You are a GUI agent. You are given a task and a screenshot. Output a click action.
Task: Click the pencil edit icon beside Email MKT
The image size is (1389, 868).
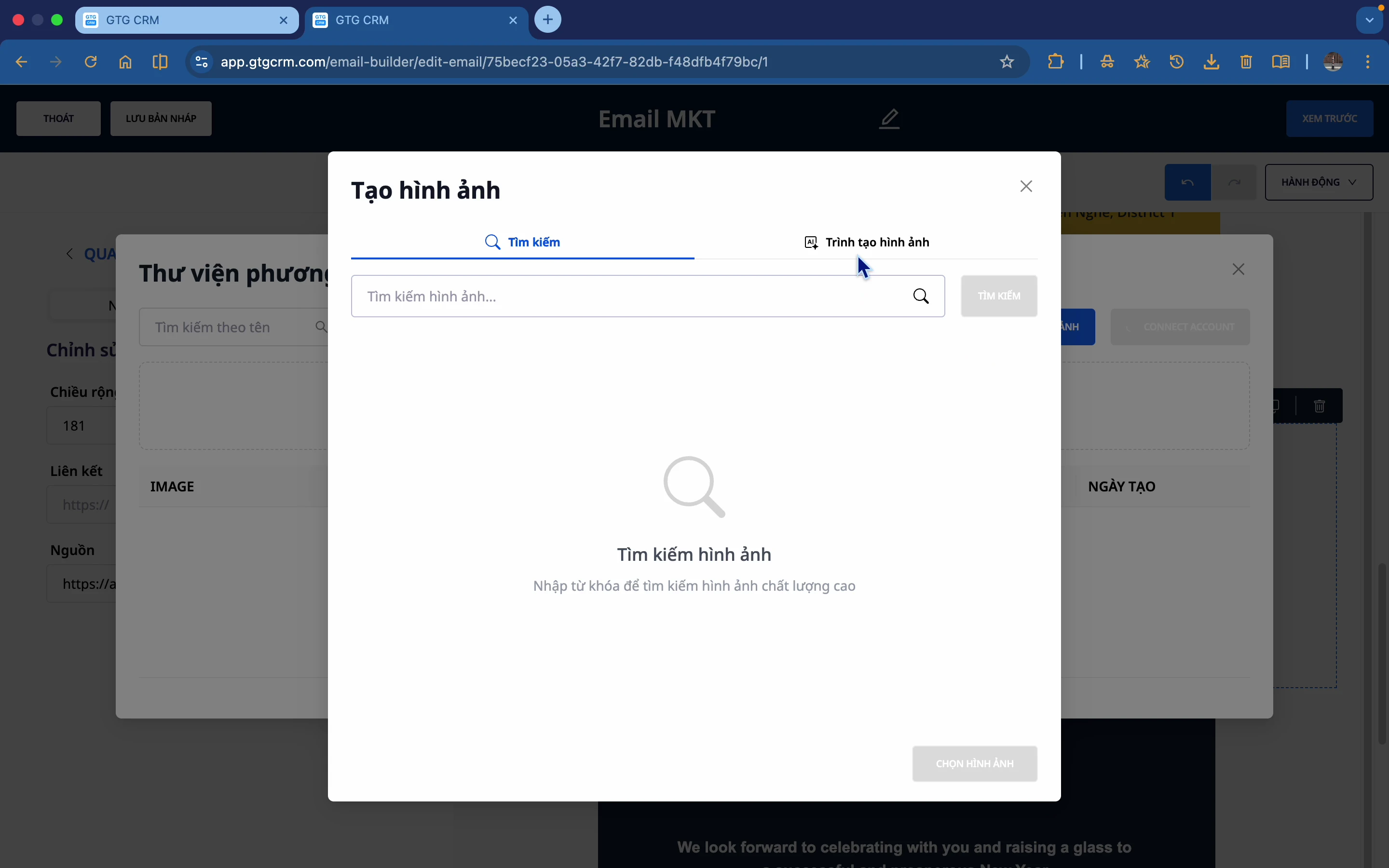click(889, 119)
